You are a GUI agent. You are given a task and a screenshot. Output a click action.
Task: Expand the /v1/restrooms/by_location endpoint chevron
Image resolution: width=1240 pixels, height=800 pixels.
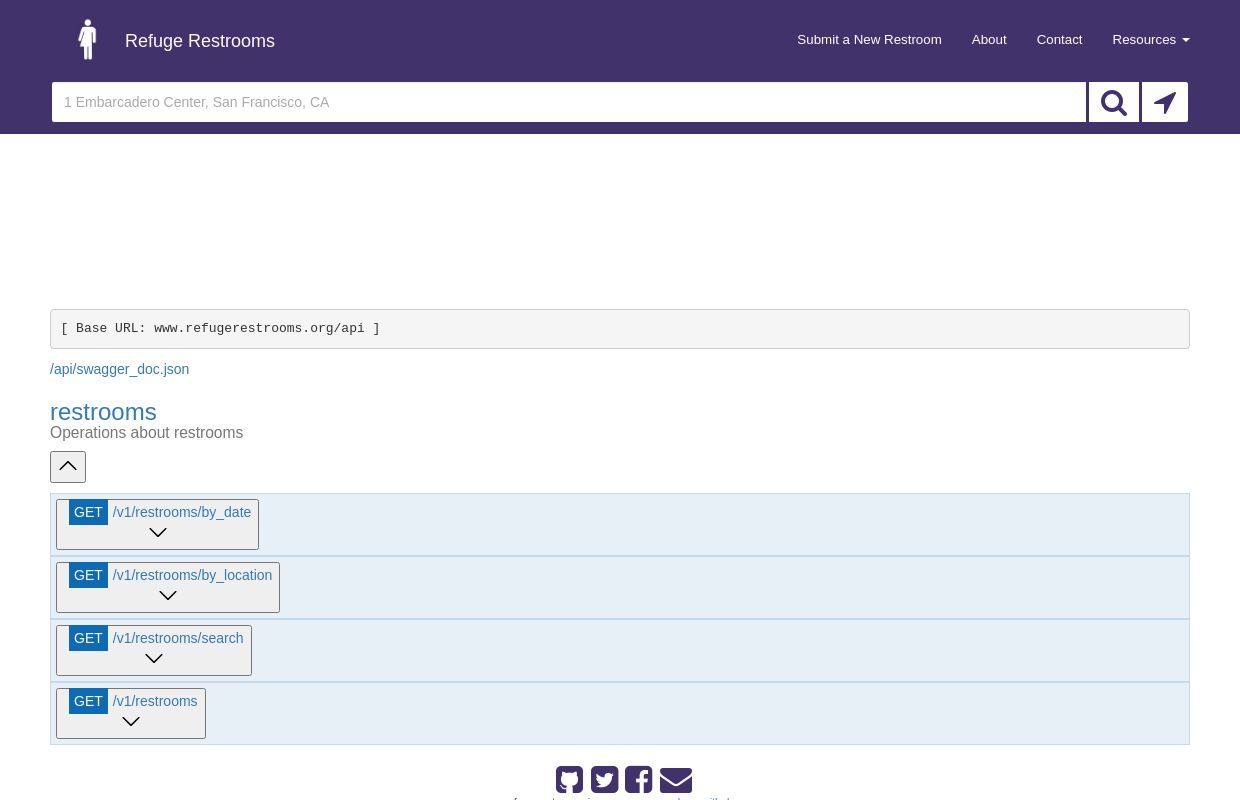point(168,596)
